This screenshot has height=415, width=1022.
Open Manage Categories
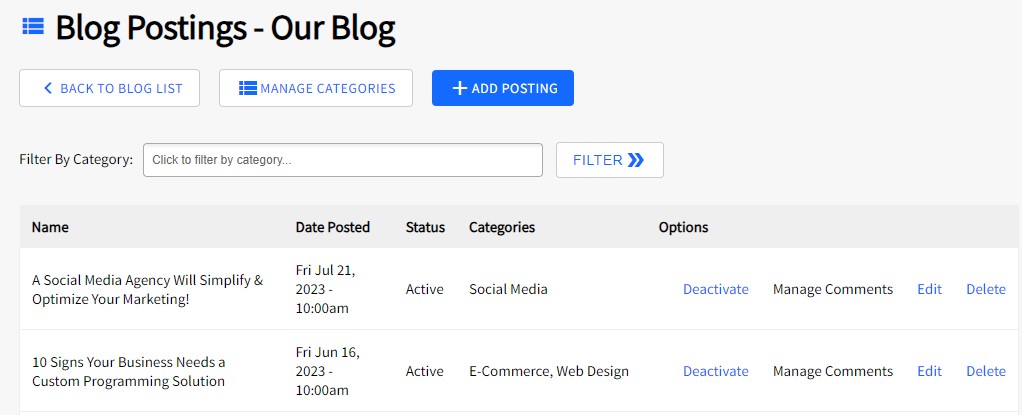pos(316,88)
